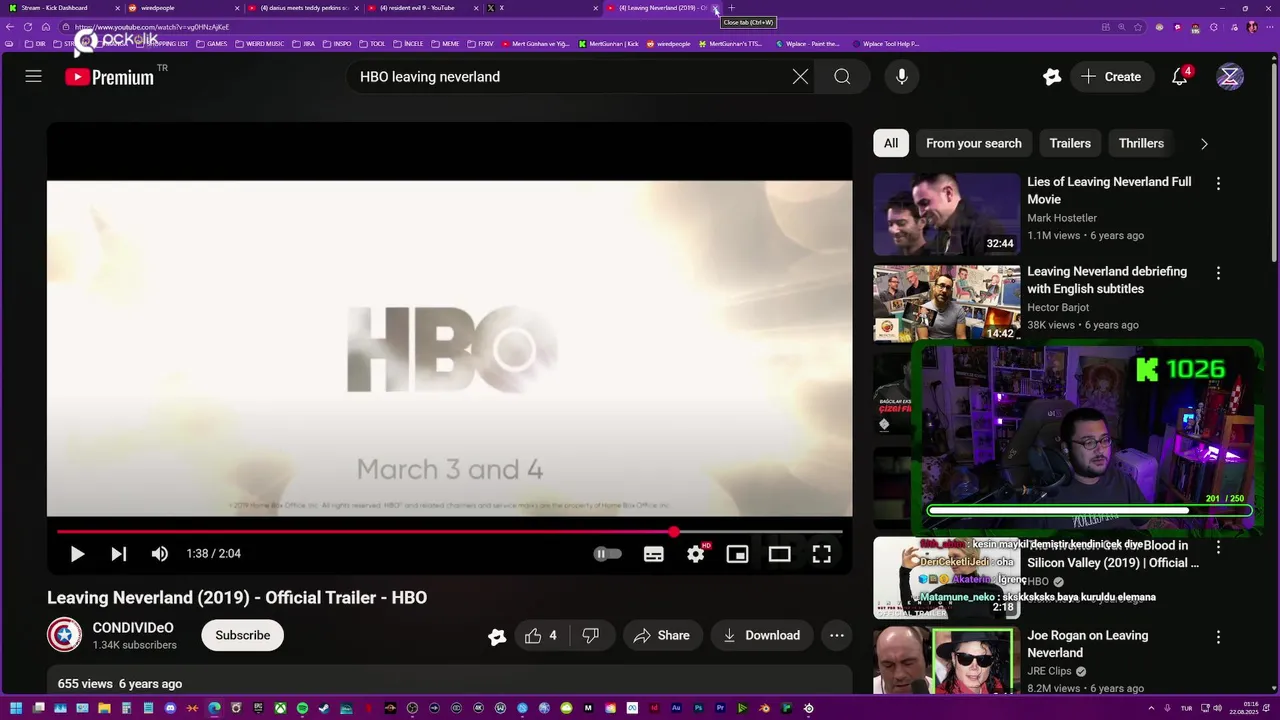This screenshot has width=1280, height=720.
Task: Open the Wplace Tool Help bookmark
Action: click(x=886, y=44)
